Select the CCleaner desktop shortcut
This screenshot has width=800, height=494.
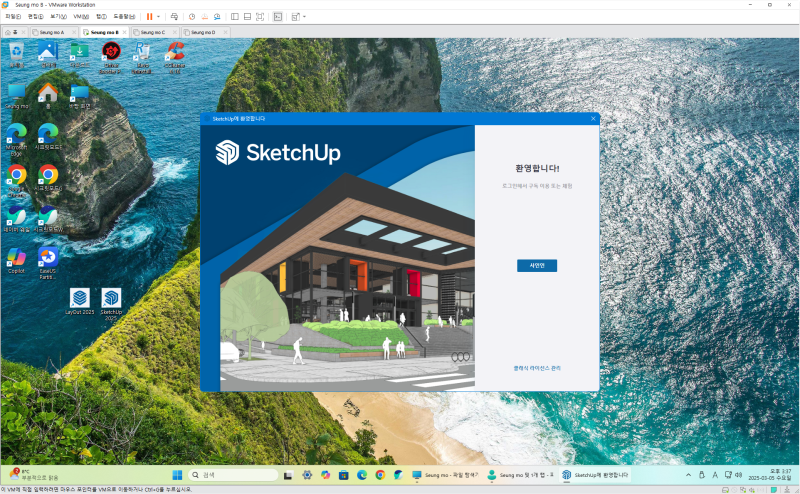174,58
